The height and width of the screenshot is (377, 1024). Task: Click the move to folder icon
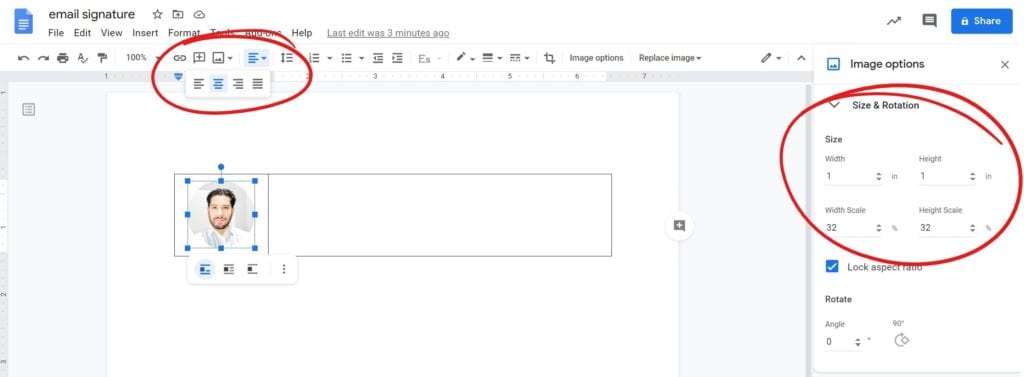coord(178,14)
